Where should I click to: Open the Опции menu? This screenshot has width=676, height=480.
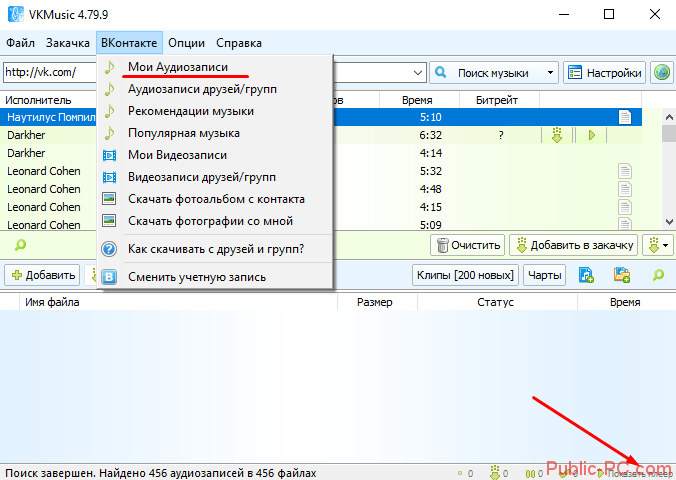click(x=186, y=43)
